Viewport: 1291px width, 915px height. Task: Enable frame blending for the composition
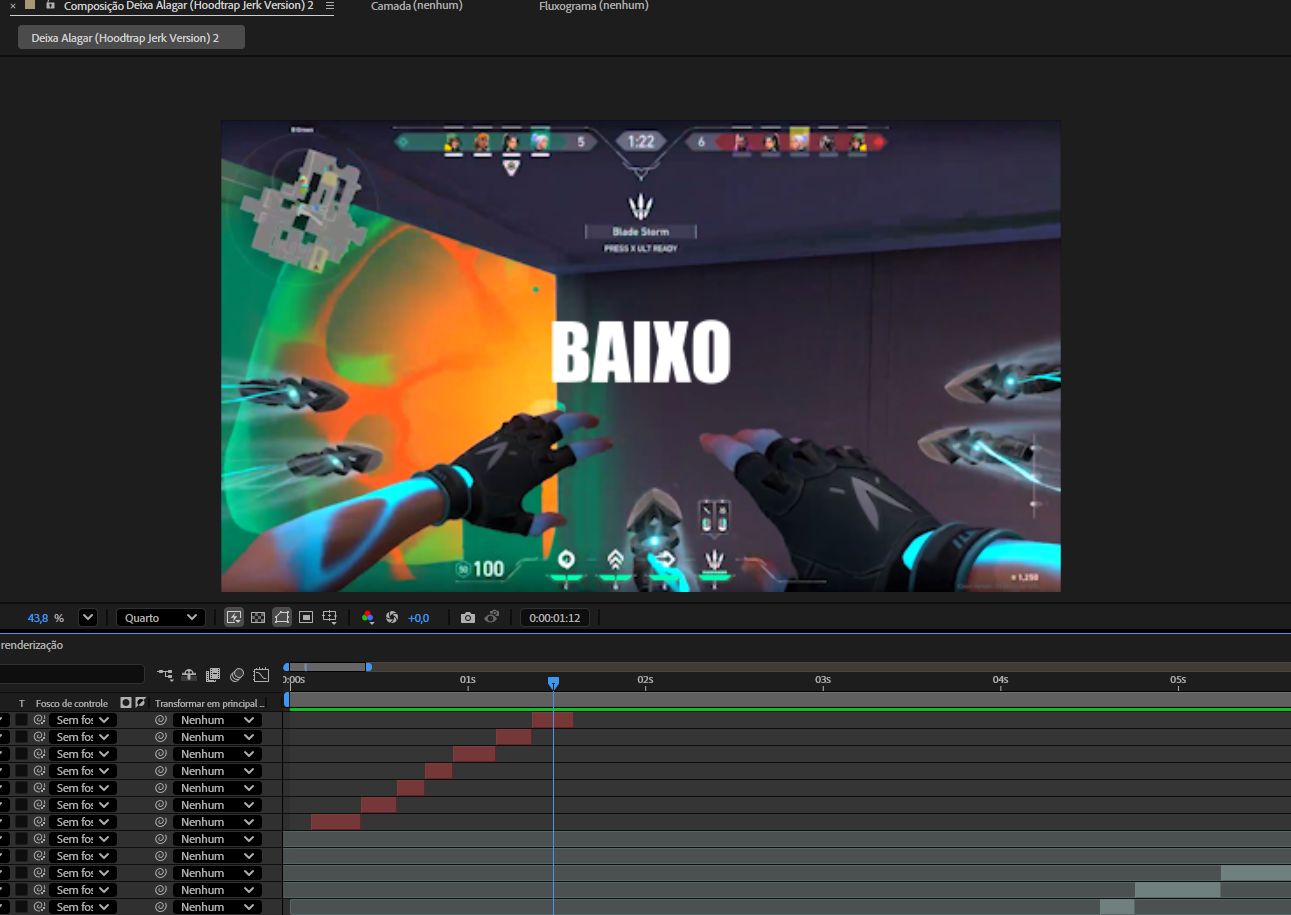click(213, 675)
